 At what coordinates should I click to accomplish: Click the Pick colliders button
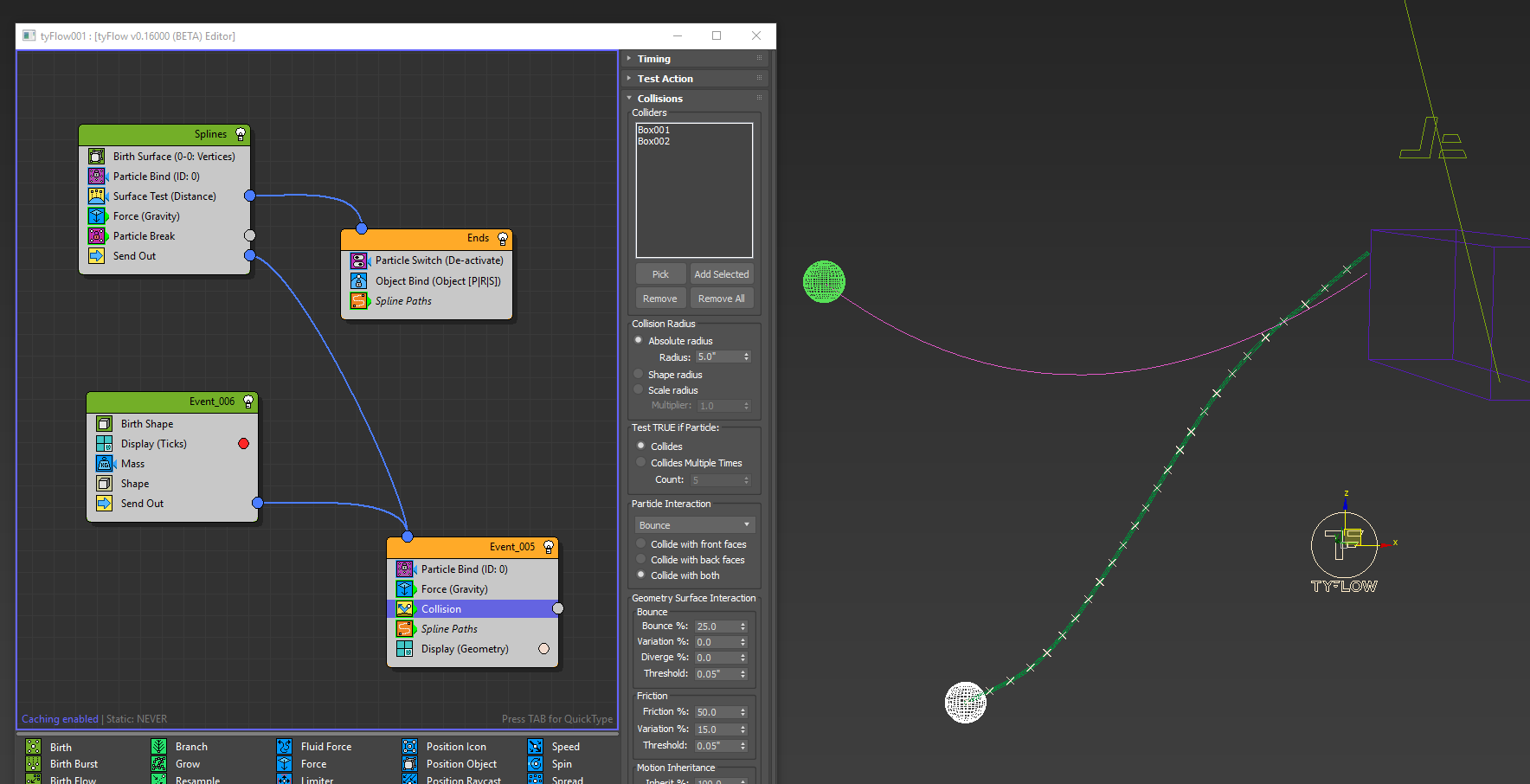tap(661, 274)
